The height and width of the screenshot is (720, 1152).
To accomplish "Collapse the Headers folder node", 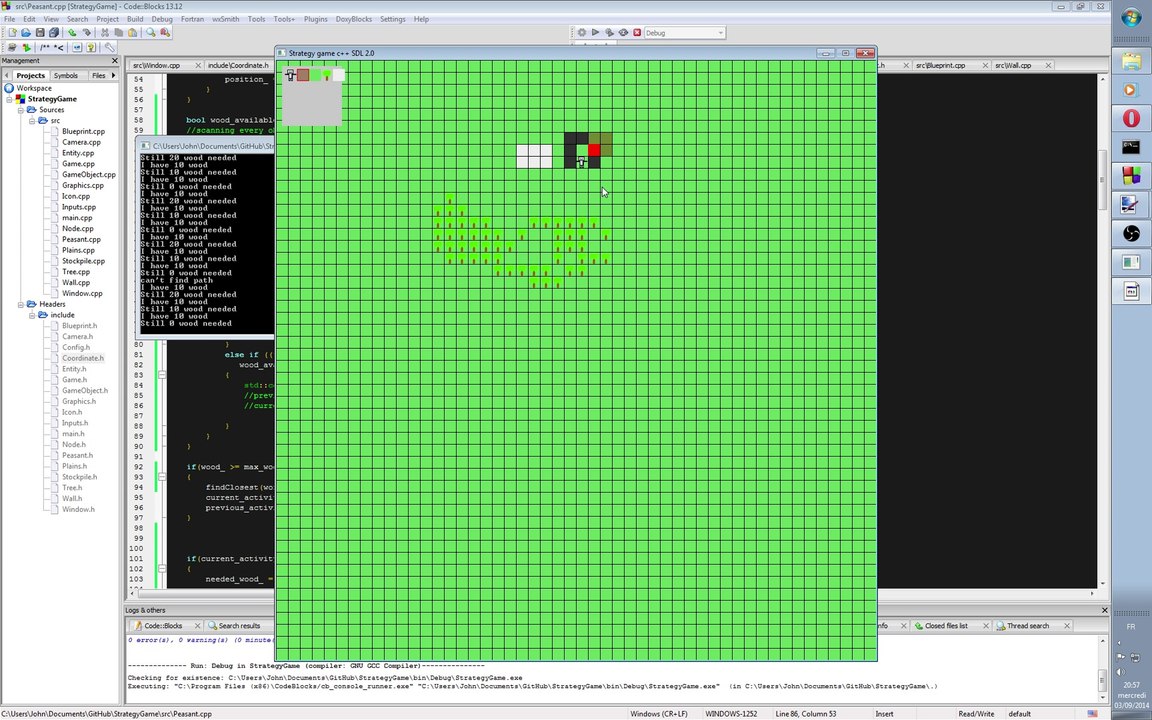I will pos(21,304).
